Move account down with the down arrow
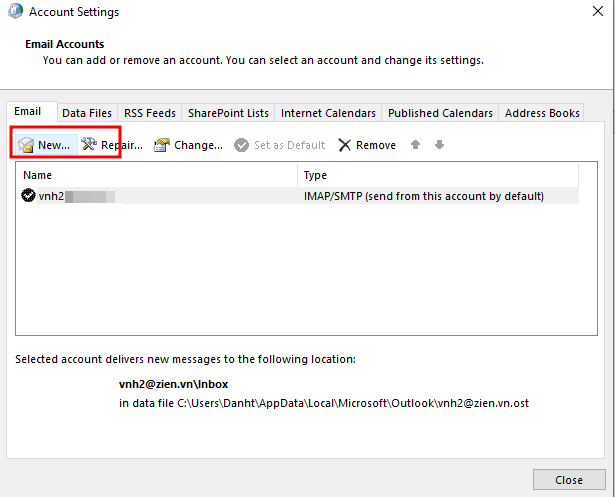615x497 pixels. [x=439, y=145]
